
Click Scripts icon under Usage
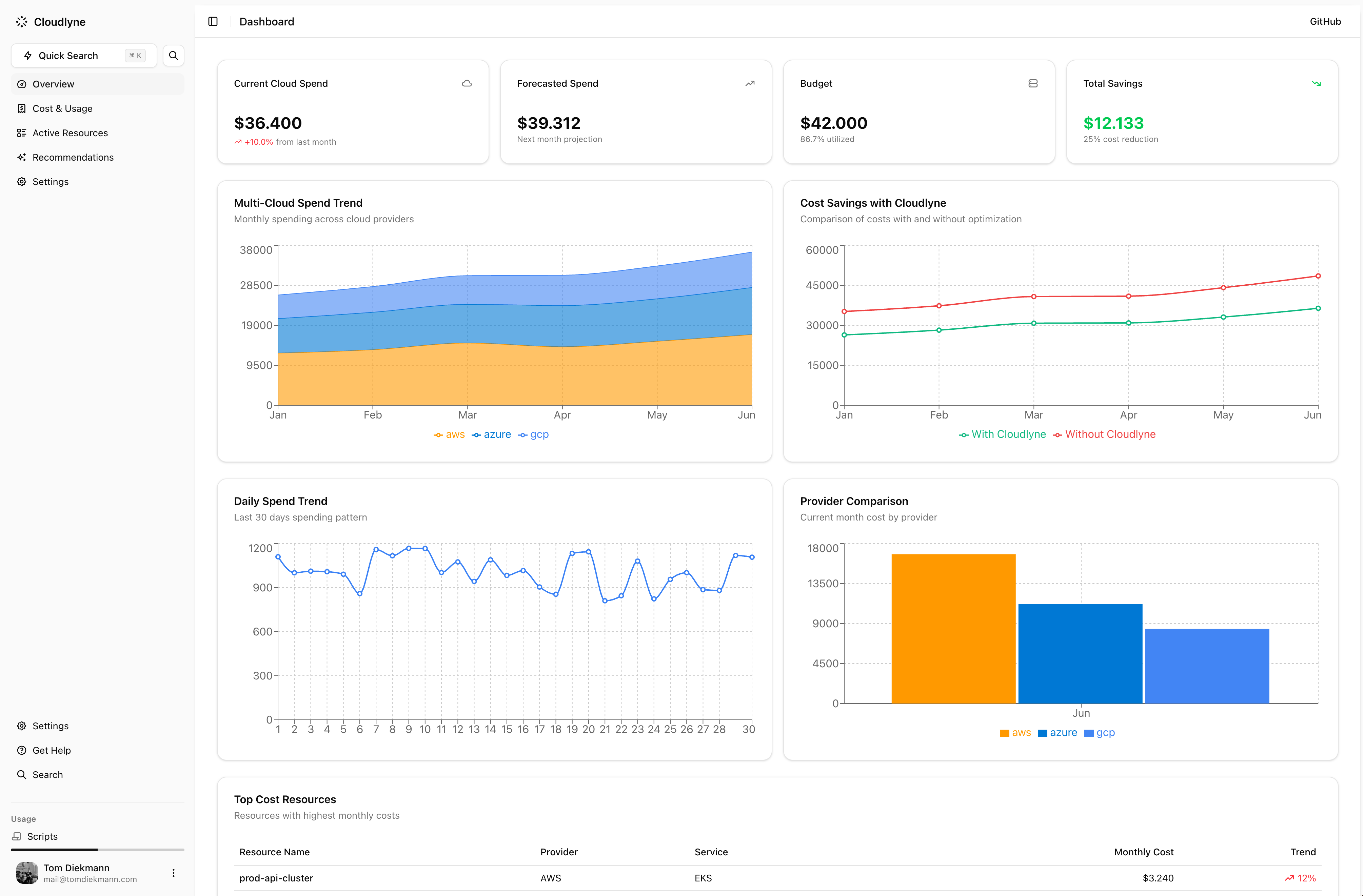[x=17, y=836]
